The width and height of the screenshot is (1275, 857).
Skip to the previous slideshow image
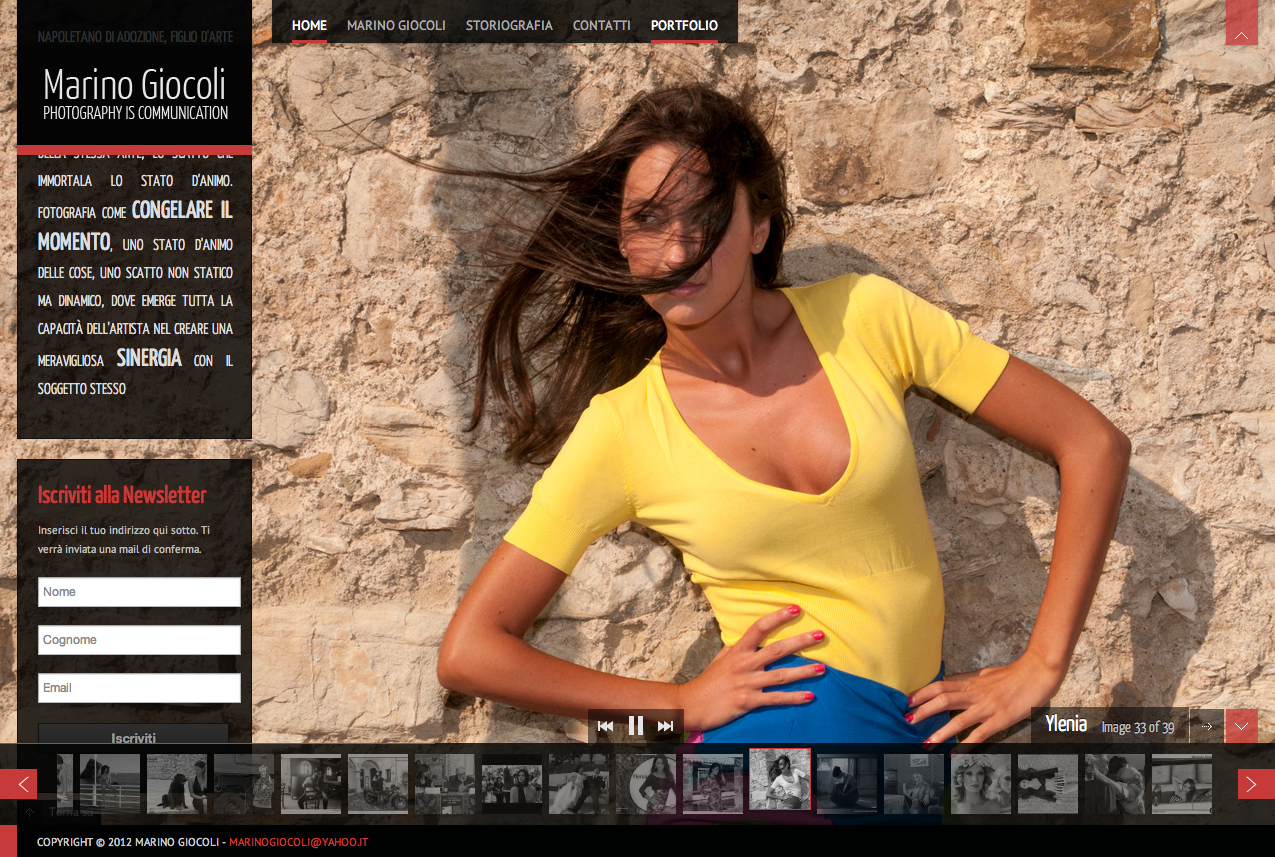pos(605,726)
